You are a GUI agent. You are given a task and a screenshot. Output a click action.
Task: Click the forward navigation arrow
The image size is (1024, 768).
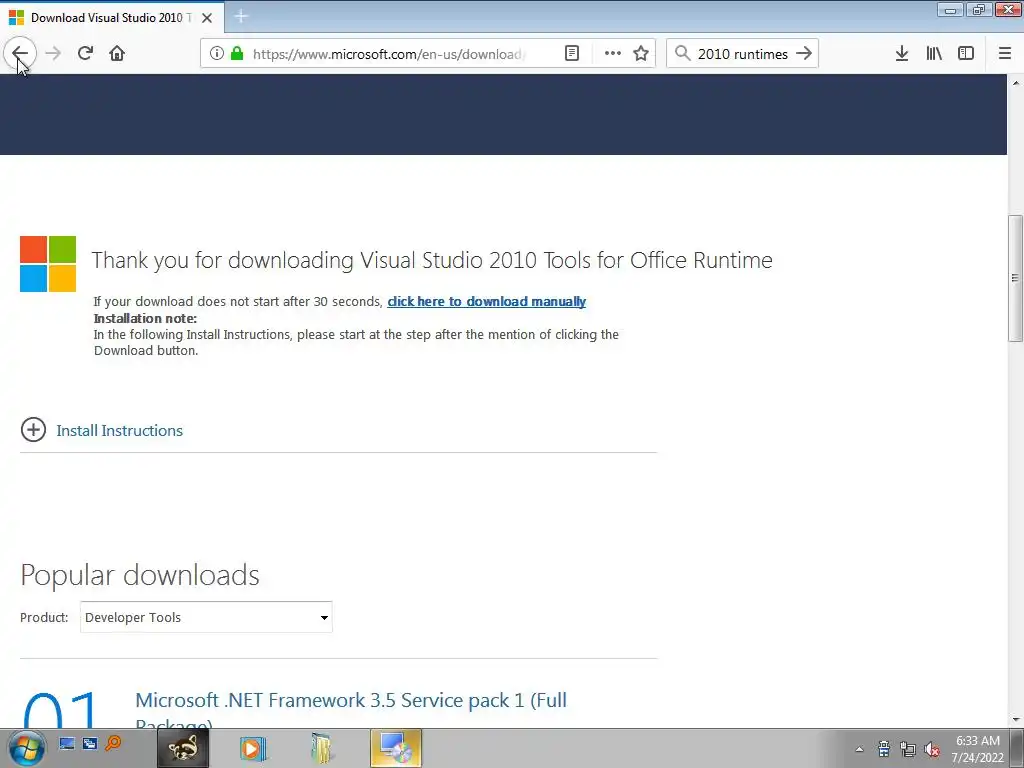(53, 54)
